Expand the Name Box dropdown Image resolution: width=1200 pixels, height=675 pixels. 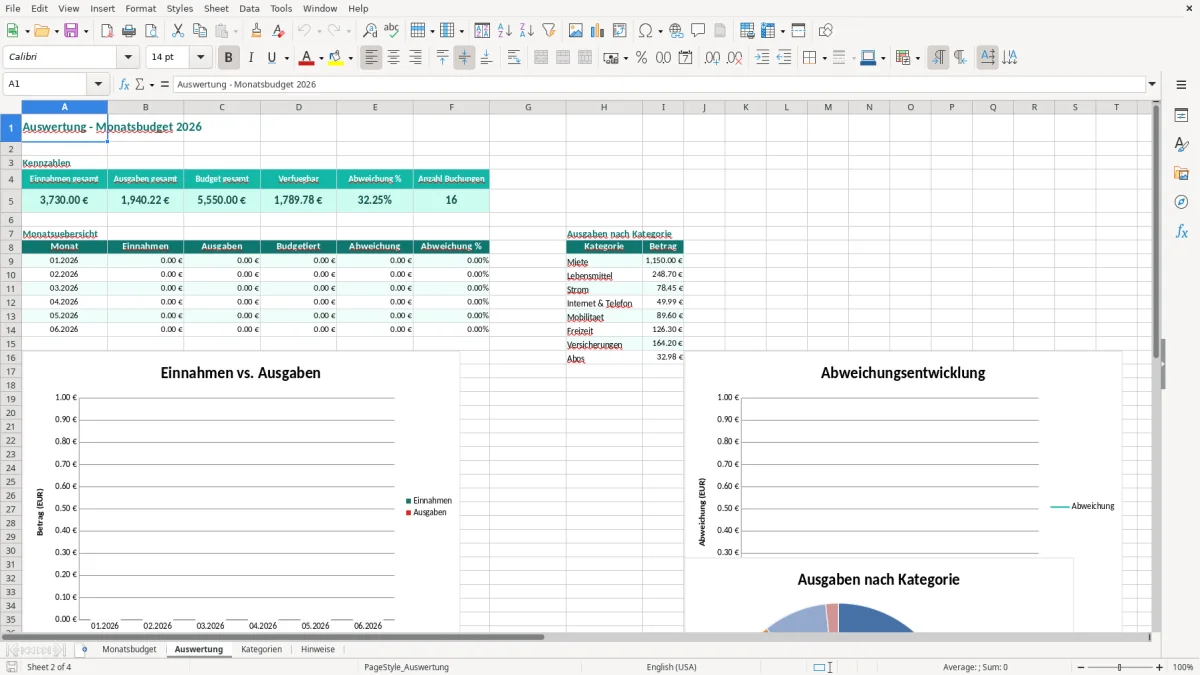coord(98,85)
